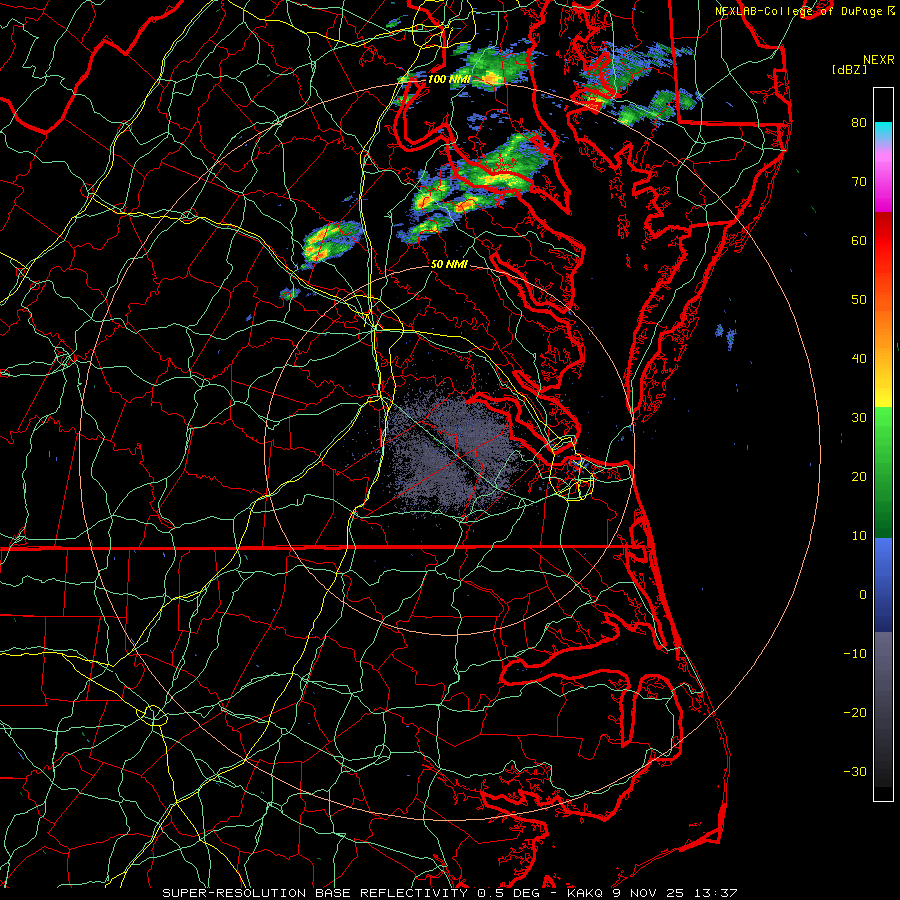The width and height of the screenshot is (900, 900).
Task: Click the 0 dBZ scale value
Action: [x=862, y=595]
